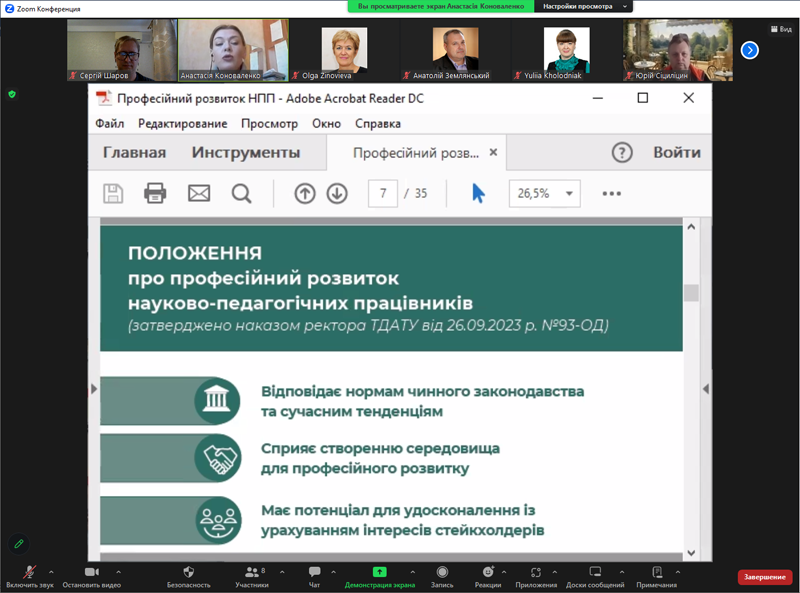Open the Zoom Security shield button
800x593 pixels.
pos(188,577)
